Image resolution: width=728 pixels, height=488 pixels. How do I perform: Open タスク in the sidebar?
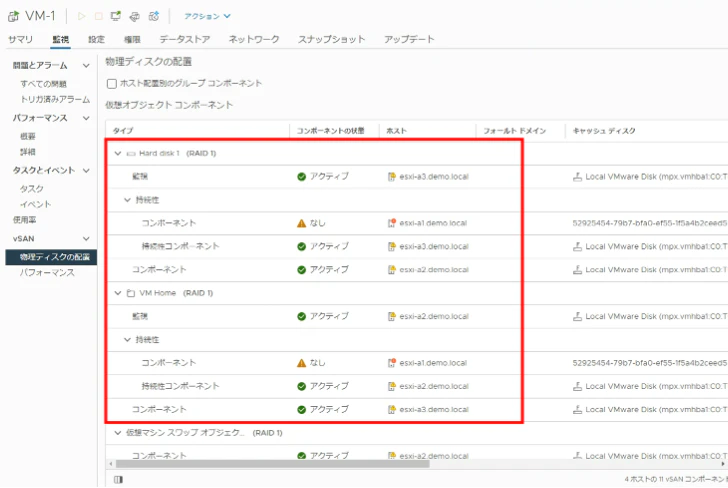coord(32,189)
